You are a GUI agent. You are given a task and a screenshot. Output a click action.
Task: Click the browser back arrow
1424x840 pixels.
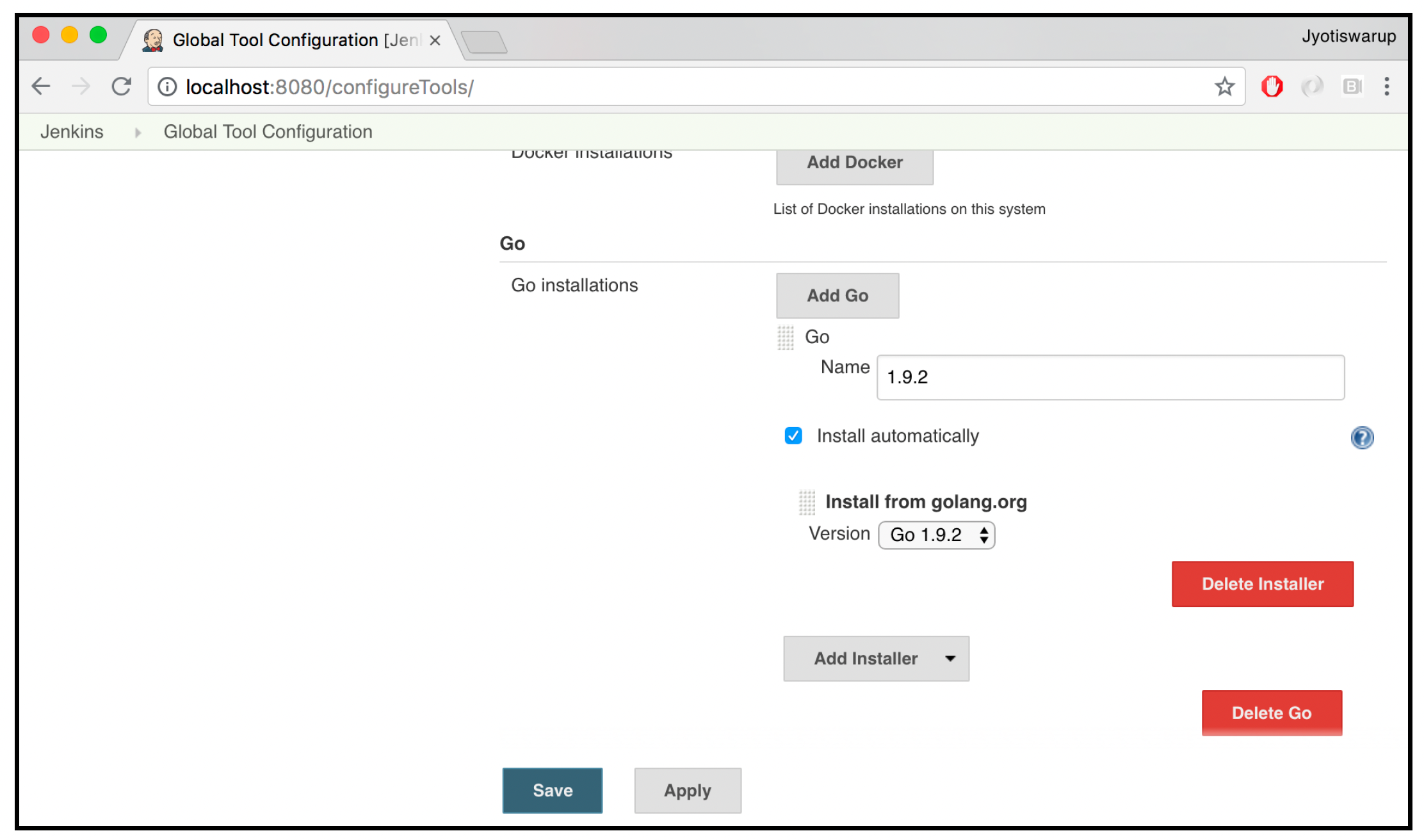[x=42, y=86]
